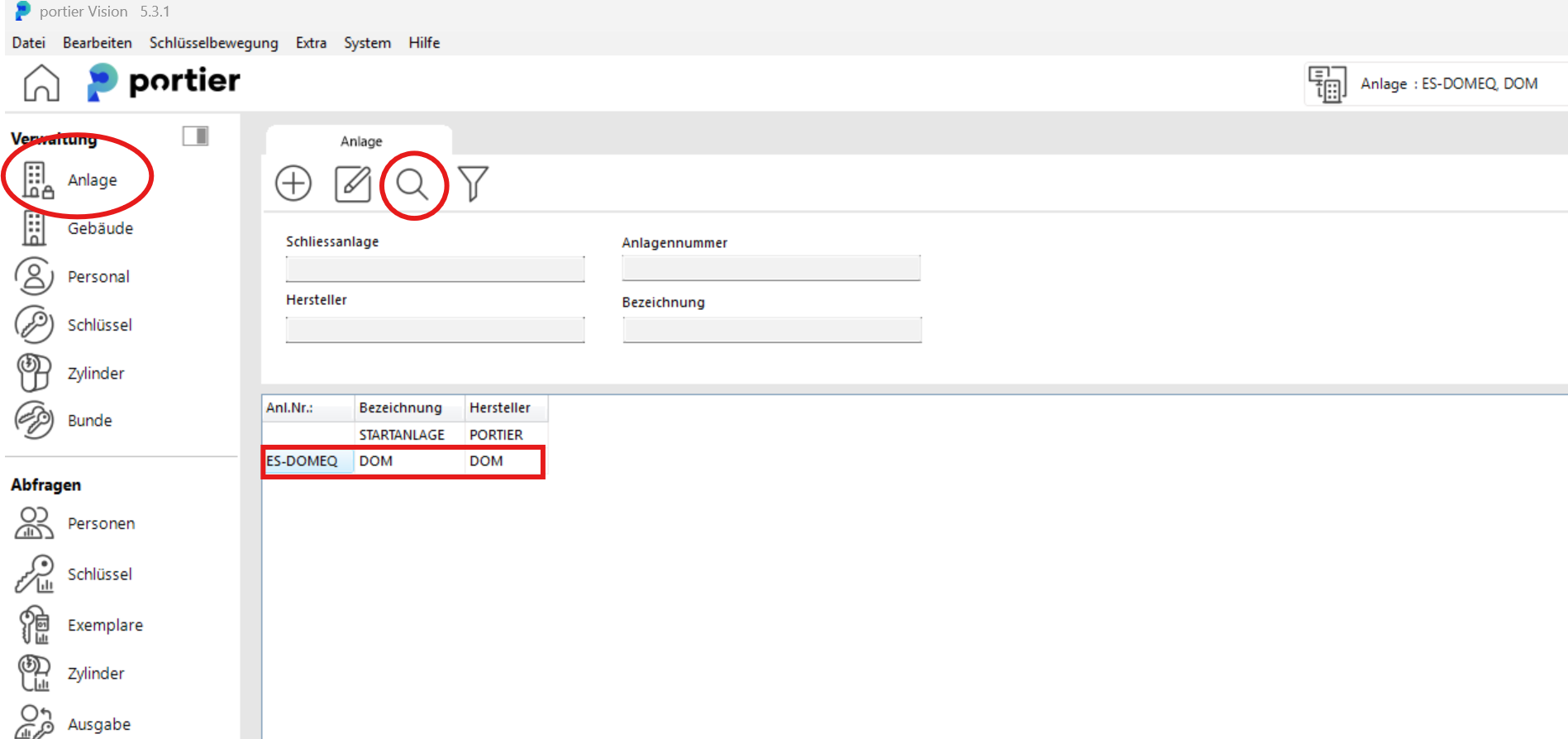The height and width of the screenshot is (739, 1568).
Task: Start search with the magnifier icon
Action: pos(412,184)
